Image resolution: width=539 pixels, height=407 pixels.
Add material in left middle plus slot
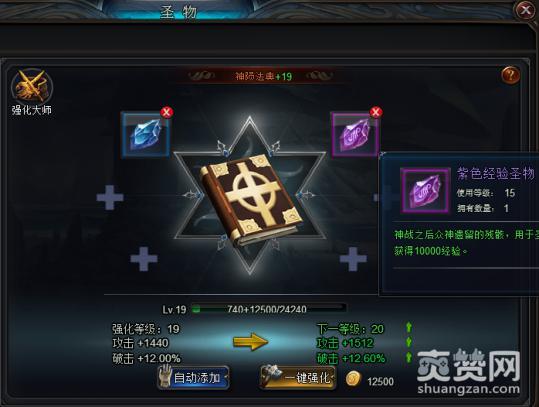coord(110,197)
